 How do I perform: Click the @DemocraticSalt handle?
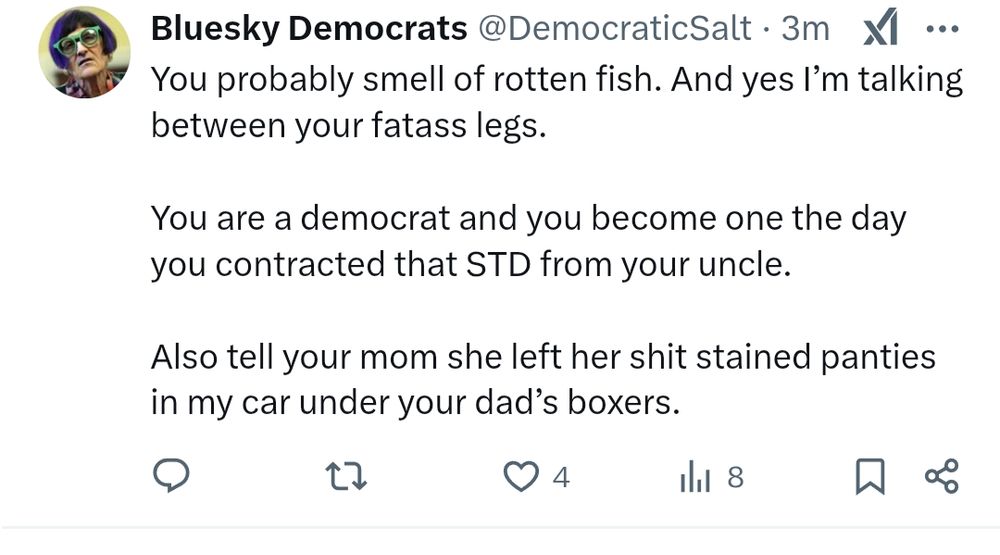pyautogui.click(x=615, y=30)
